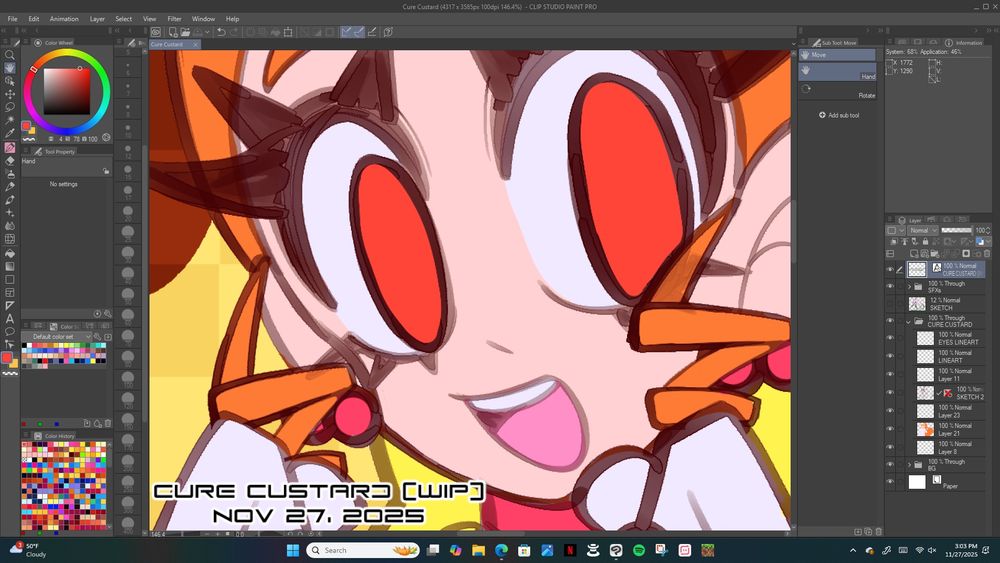Hide the EYES LINEART layer
The width and height of the screenshot is (1000, 563).
coord(890,338)
